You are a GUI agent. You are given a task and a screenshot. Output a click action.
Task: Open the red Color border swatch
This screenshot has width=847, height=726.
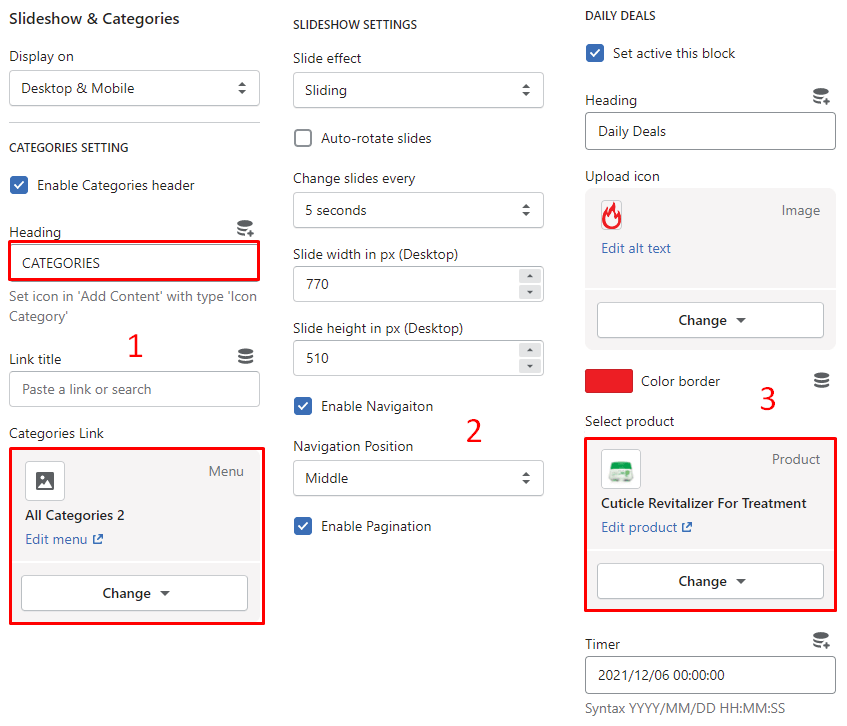coord(609,381)
